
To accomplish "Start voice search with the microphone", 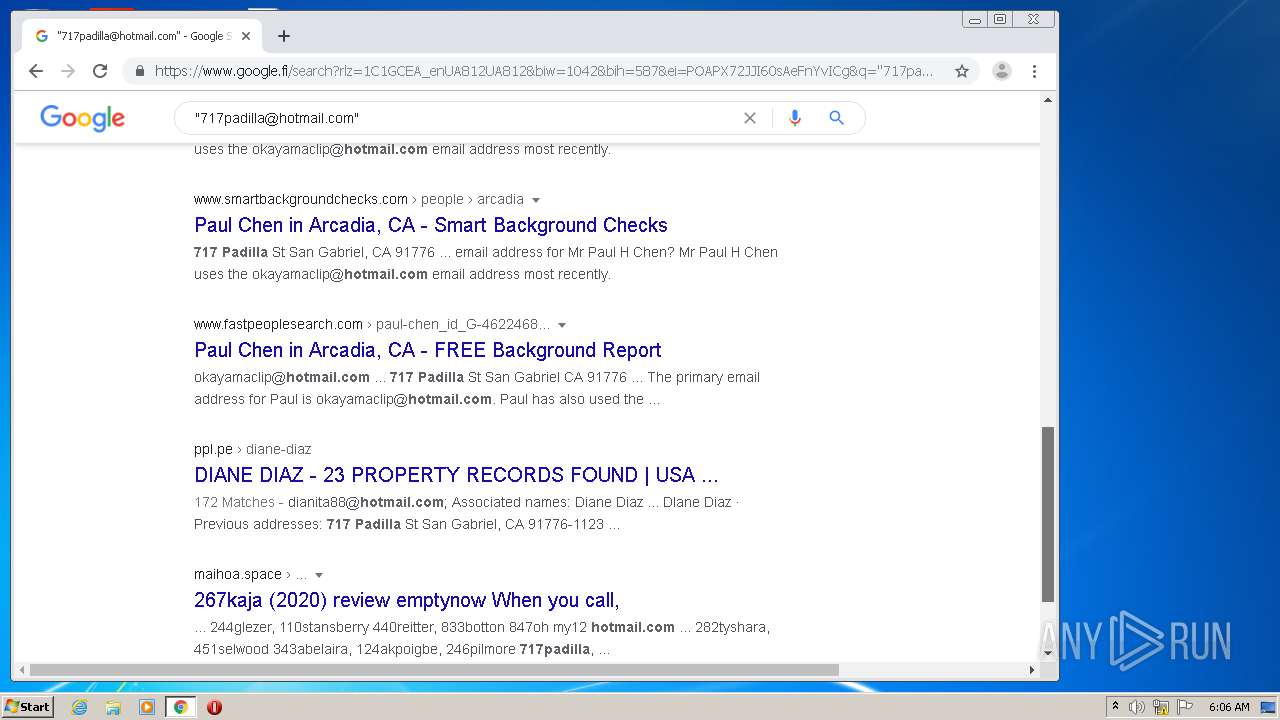I will tap(795, 118).
